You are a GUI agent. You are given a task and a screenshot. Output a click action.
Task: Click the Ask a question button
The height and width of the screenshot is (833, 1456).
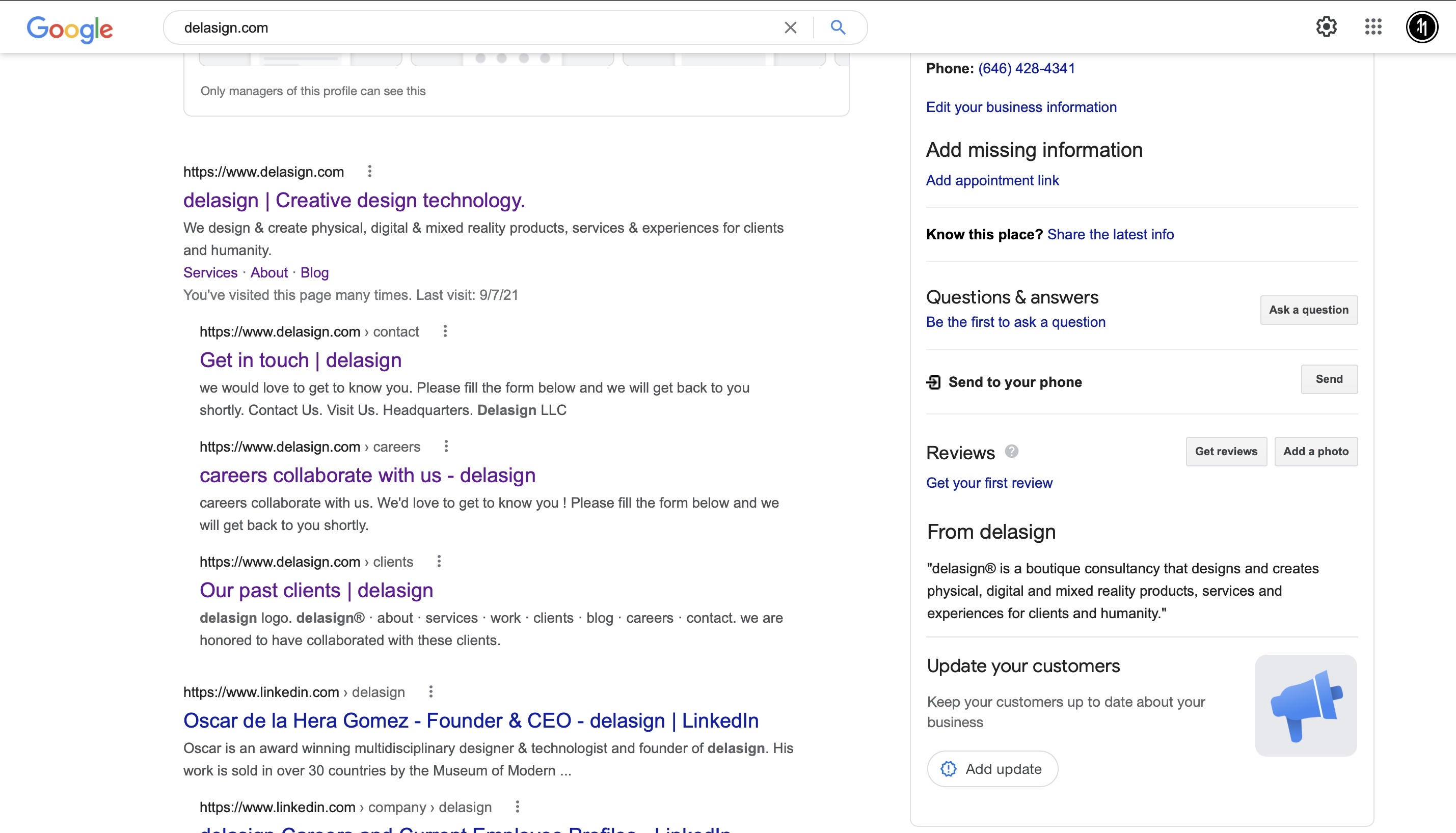pyautogui.click(x=1308, y=310)
